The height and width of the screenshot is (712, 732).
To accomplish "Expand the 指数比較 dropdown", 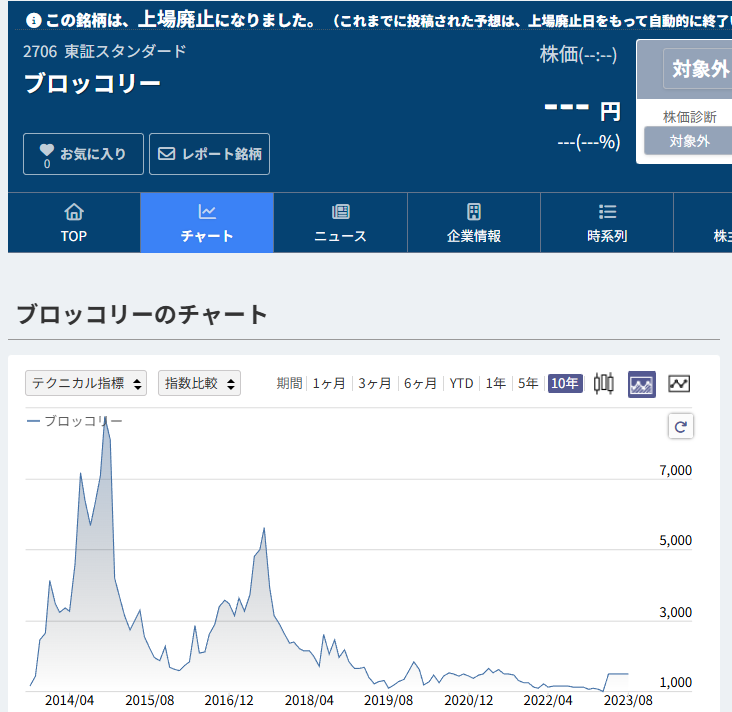I will [x=199, y=383].
